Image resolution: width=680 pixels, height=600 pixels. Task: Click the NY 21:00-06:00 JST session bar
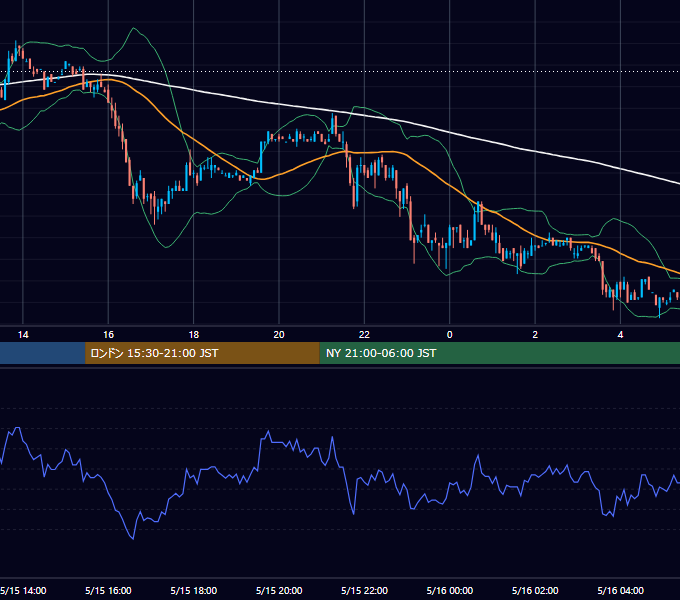pos(500,353)
